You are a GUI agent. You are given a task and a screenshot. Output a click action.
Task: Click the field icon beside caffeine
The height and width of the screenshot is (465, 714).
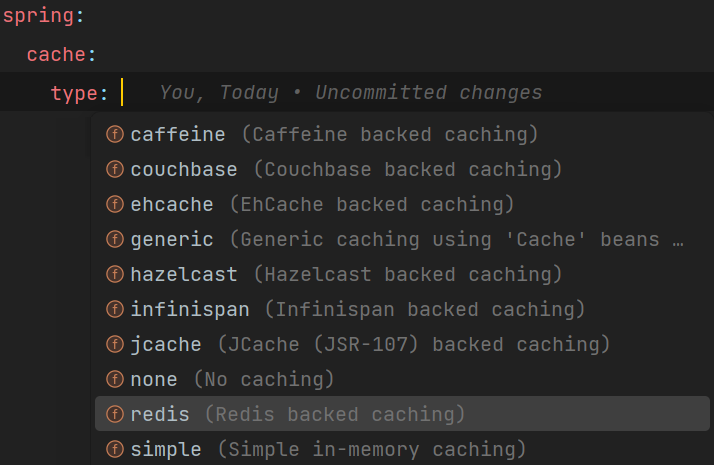[x=115, y=135]
